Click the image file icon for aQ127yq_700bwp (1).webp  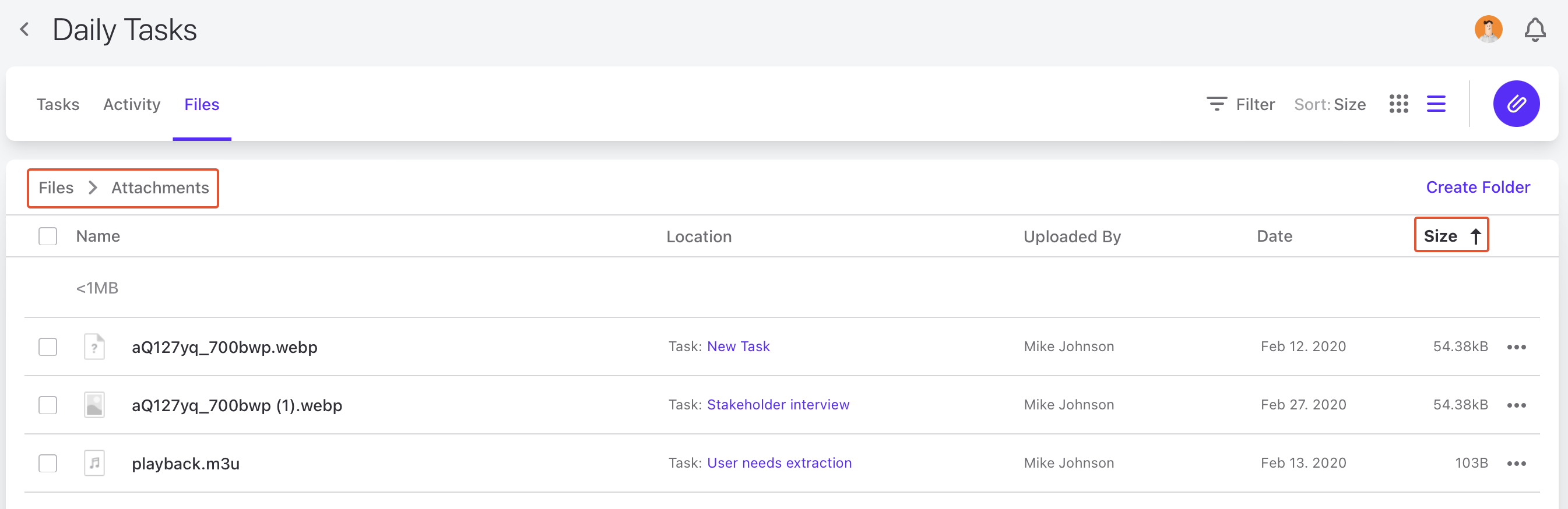point(94,405)
